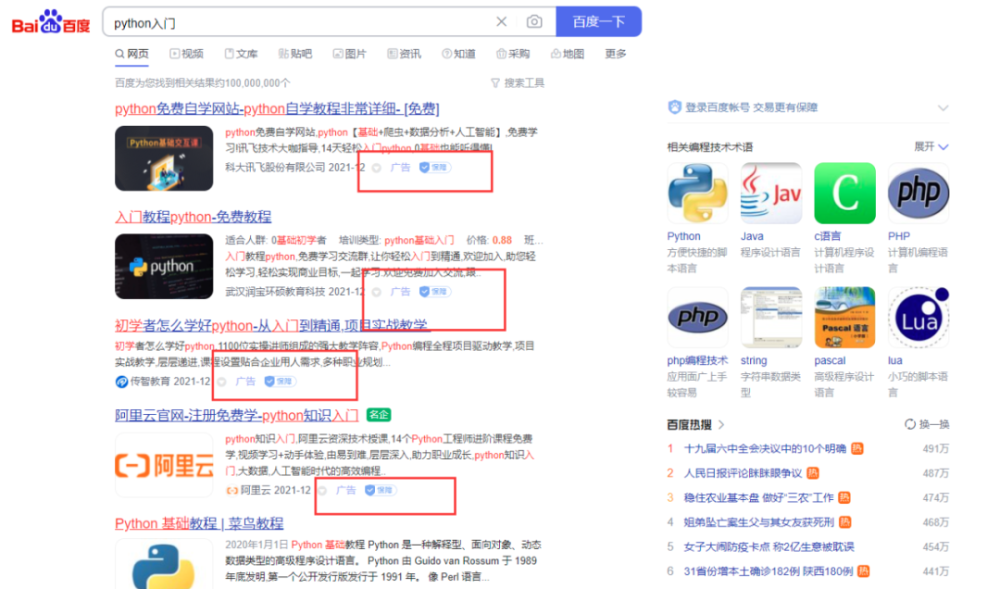The width and height of the screenshot is (1000, 589).
Task: Click the Java language icon
Action: [x=771, y=193]
